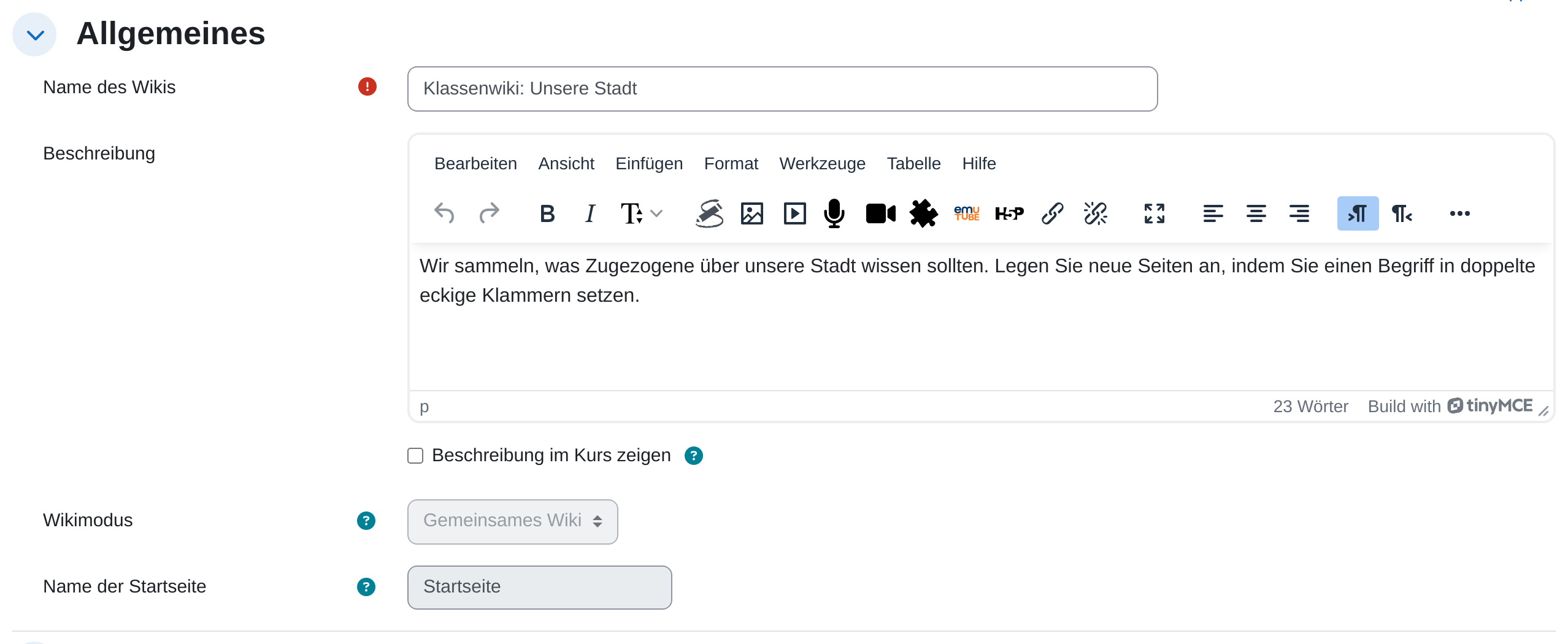1568x644 pixels.
Task: Record video with the camera icon
Action: point(880,213)
